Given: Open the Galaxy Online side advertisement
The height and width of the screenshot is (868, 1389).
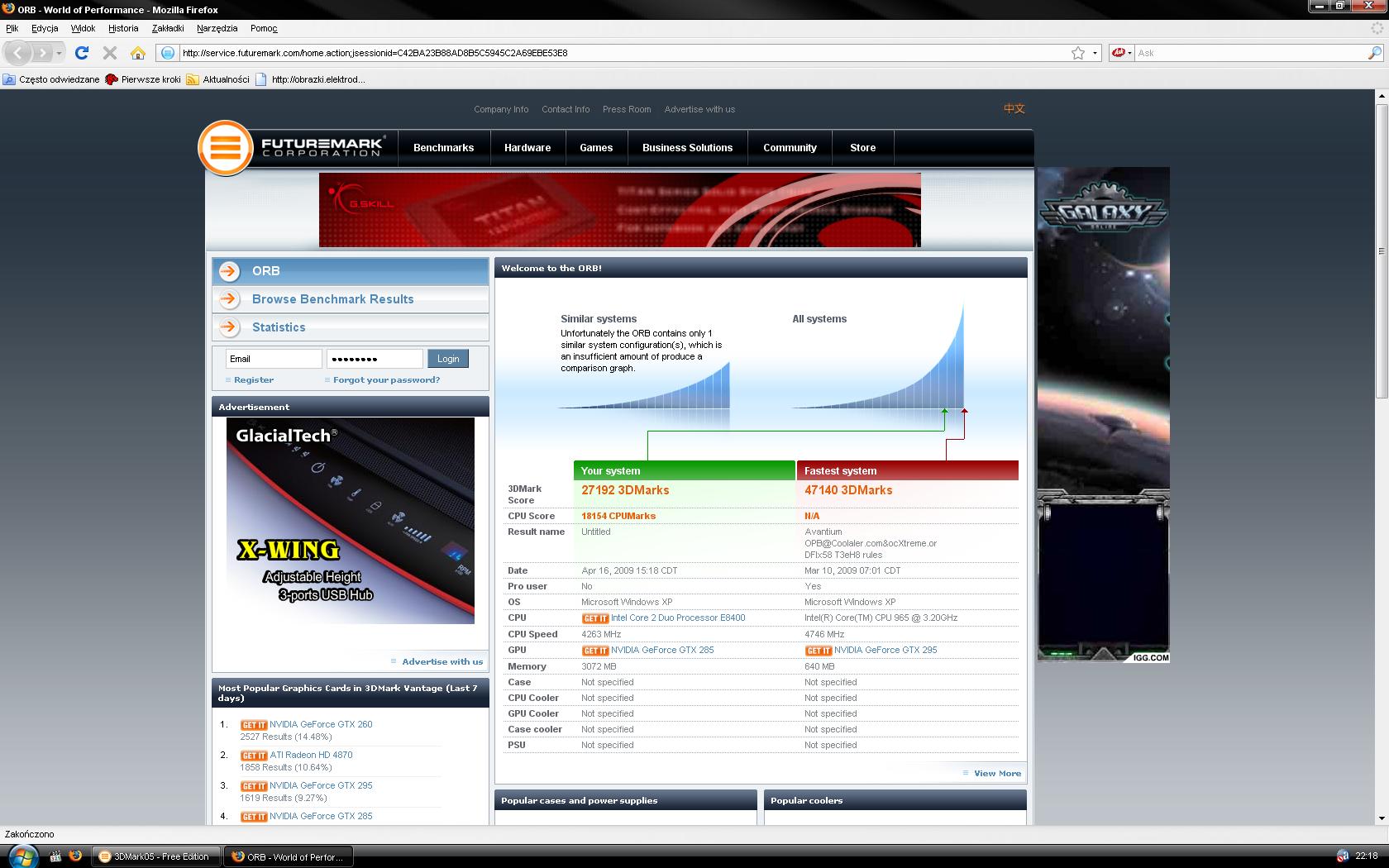Looking at the screenshot, I should tap(1104, 414).
